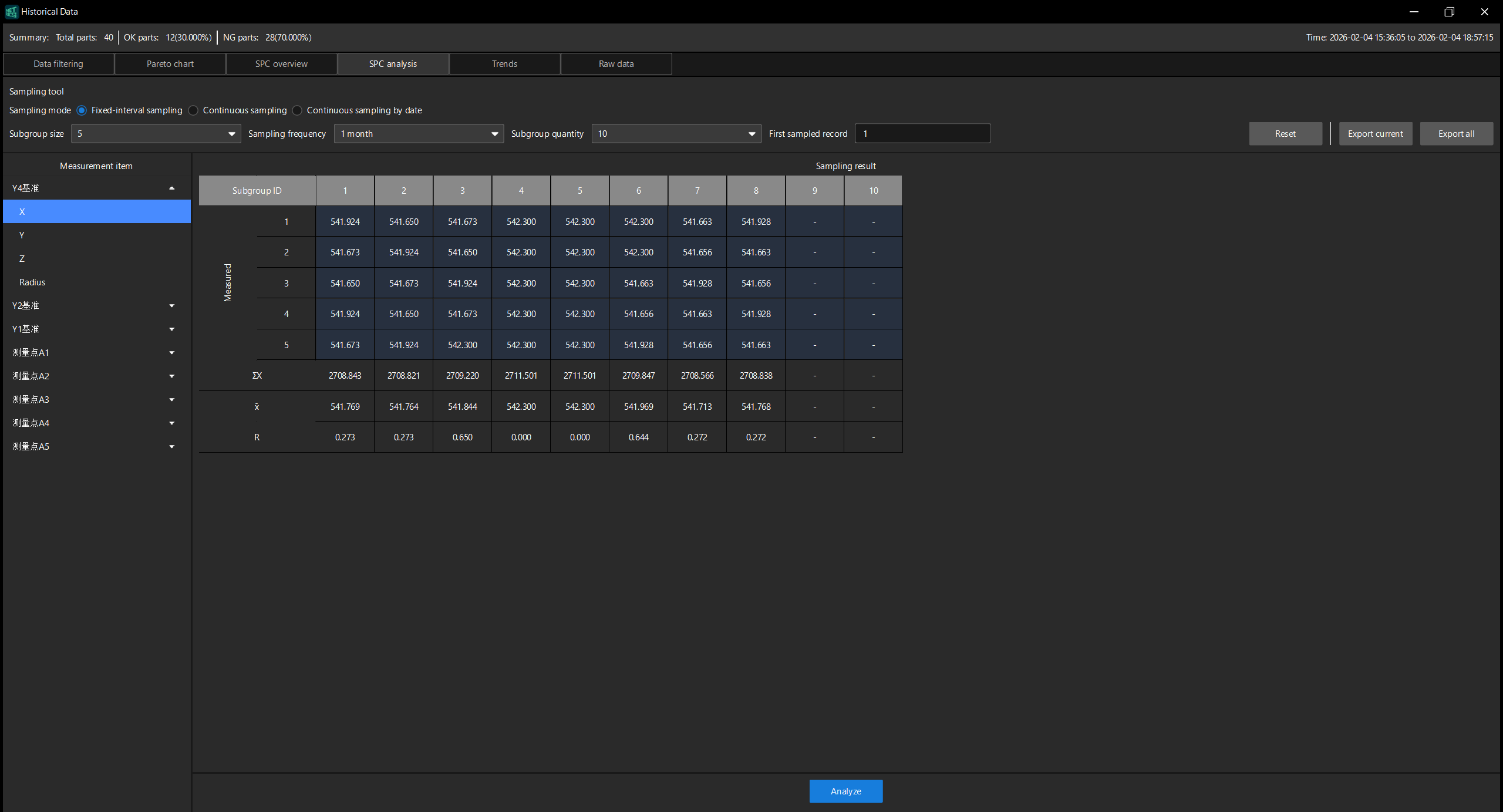Expand the 测量点A3 group arrow

pos(171,399)
